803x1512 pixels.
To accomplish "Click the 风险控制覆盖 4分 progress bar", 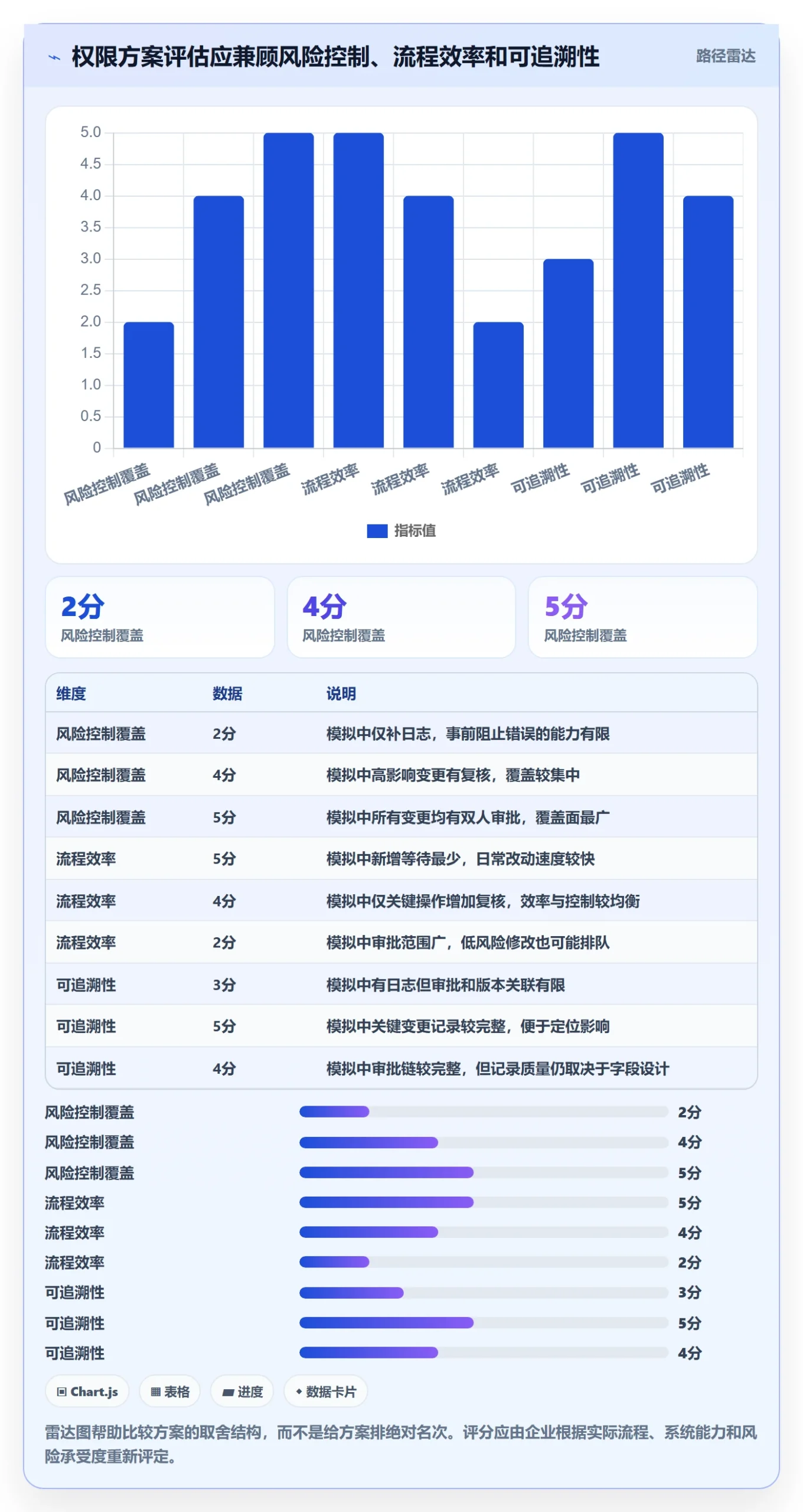I will click(484, 1142).
